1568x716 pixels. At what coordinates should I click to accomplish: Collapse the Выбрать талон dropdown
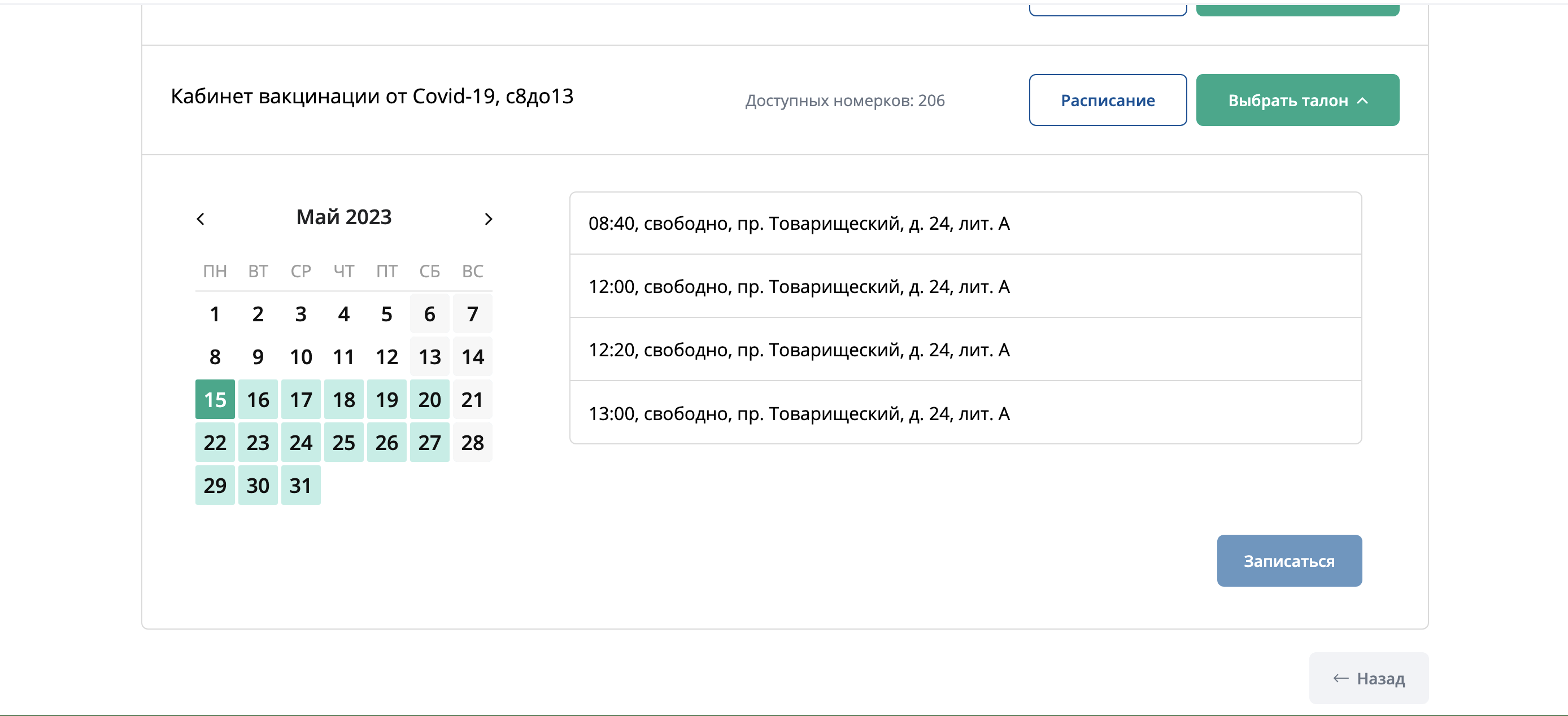[1296, 101]
